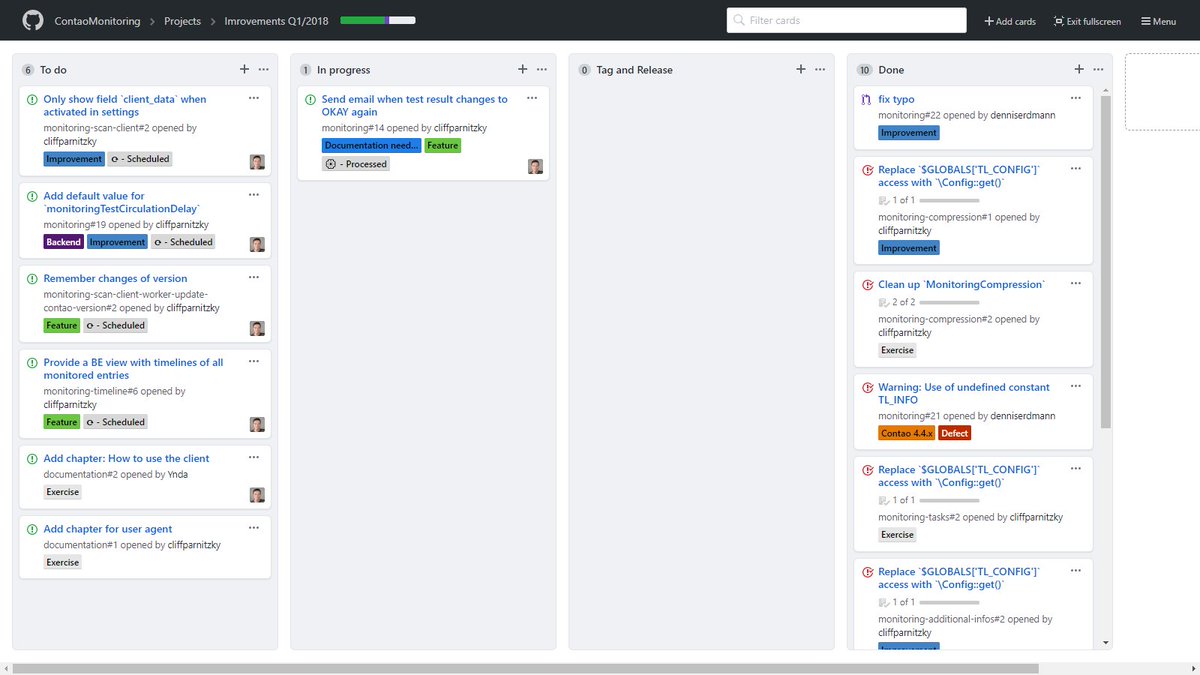Open the Menu panel
The height and width of the screenshot is (675, 1200).
point(1159,21)
